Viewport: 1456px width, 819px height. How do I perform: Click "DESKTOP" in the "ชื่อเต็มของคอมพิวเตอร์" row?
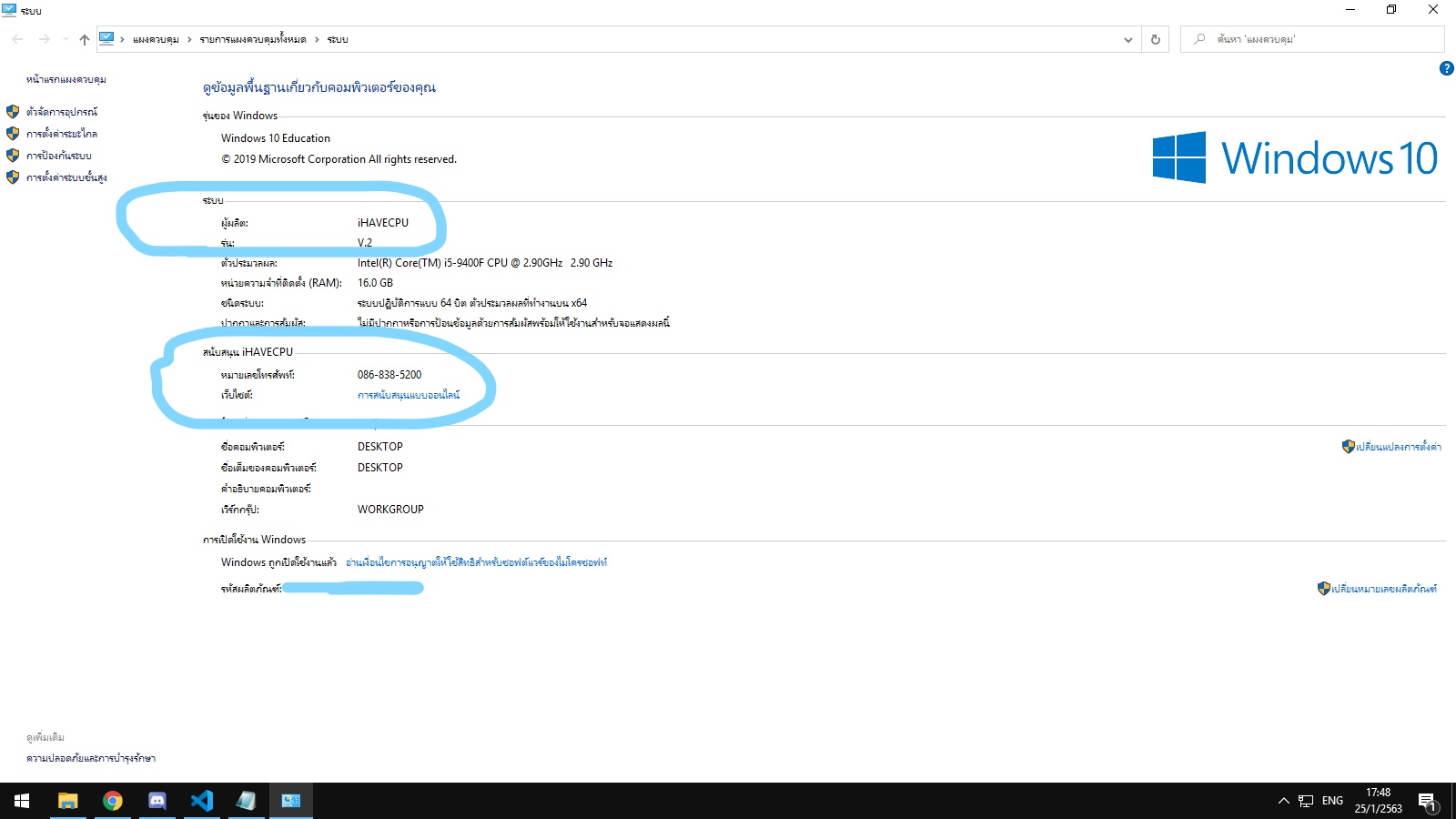[x=380, y=468]
